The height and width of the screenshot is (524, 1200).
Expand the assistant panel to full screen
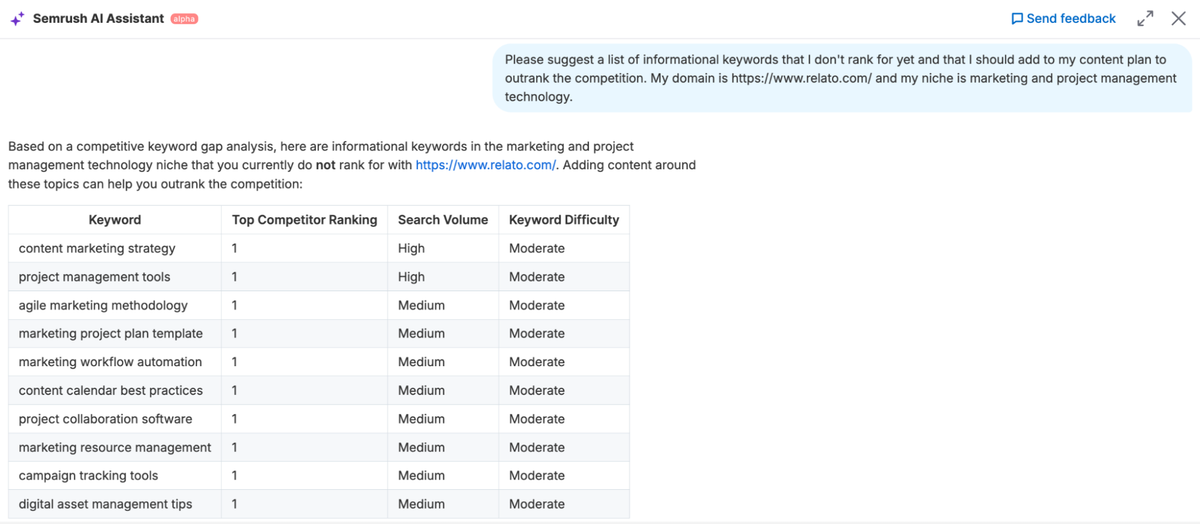pos(1145,19)
